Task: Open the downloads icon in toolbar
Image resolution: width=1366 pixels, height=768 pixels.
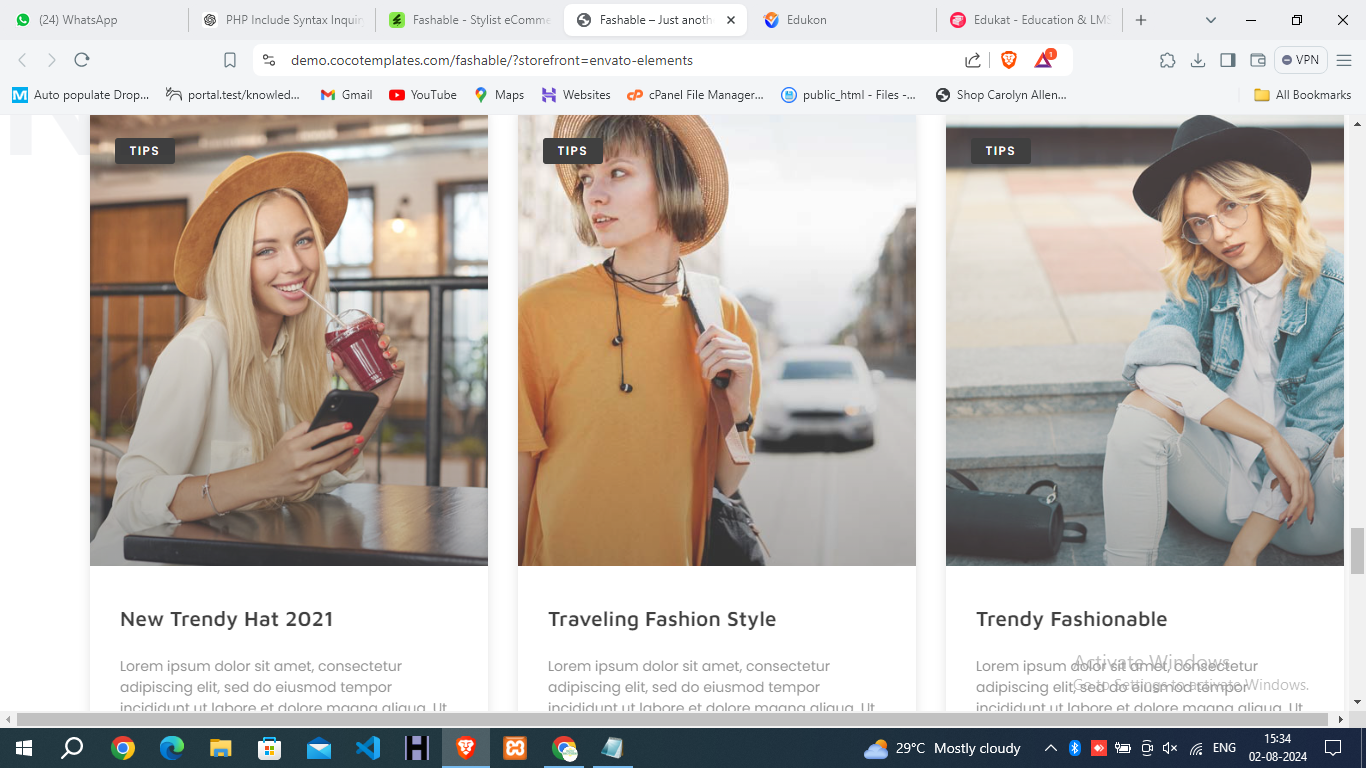Action: [x=1198, y=60]
